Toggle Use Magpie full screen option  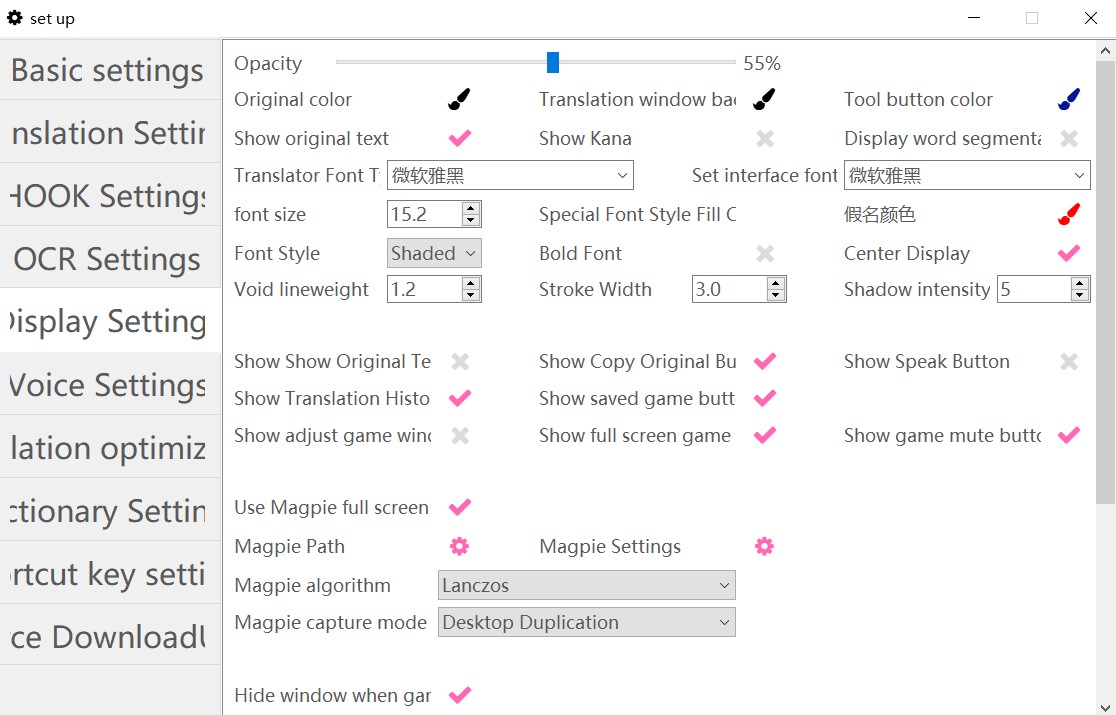459,508
